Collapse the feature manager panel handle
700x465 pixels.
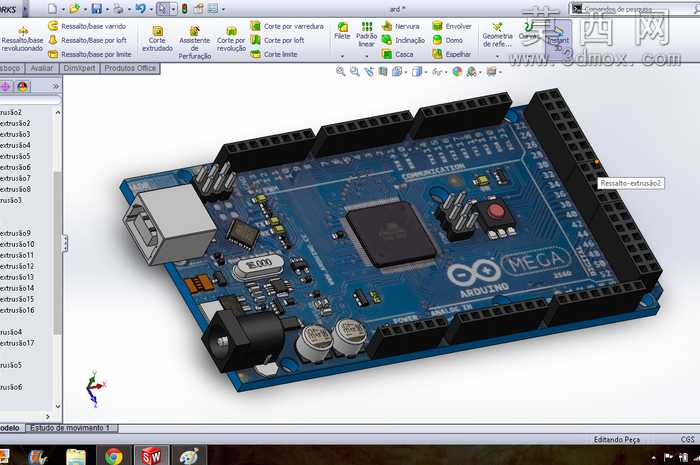[65, 244]
